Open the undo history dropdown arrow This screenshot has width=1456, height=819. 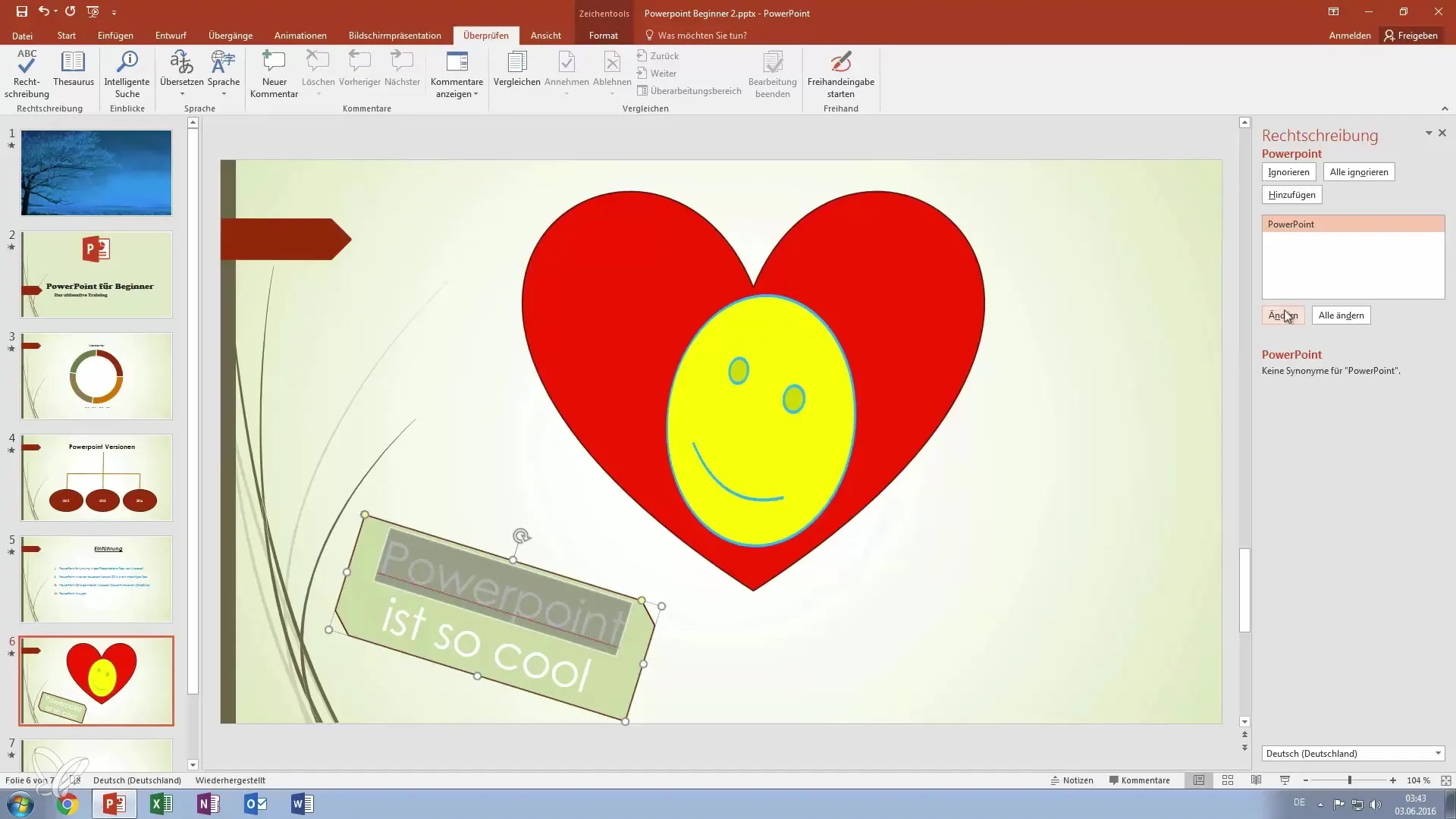coord(55,11)
